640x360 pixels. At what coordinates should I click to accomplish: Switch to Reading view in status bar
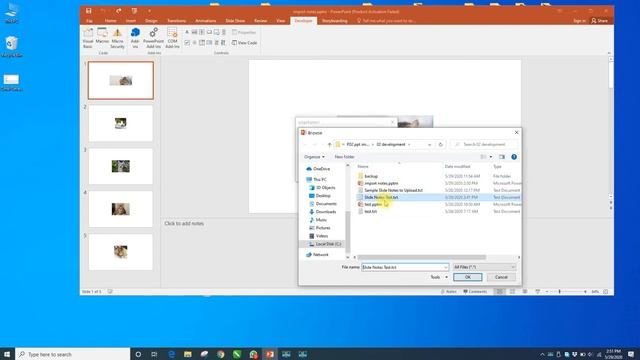[x=525, y=291]
